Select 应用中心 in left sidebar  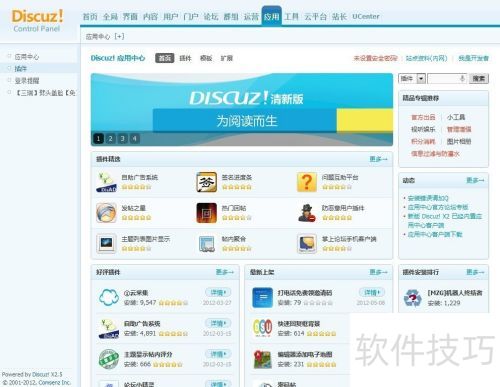(27, 57)
